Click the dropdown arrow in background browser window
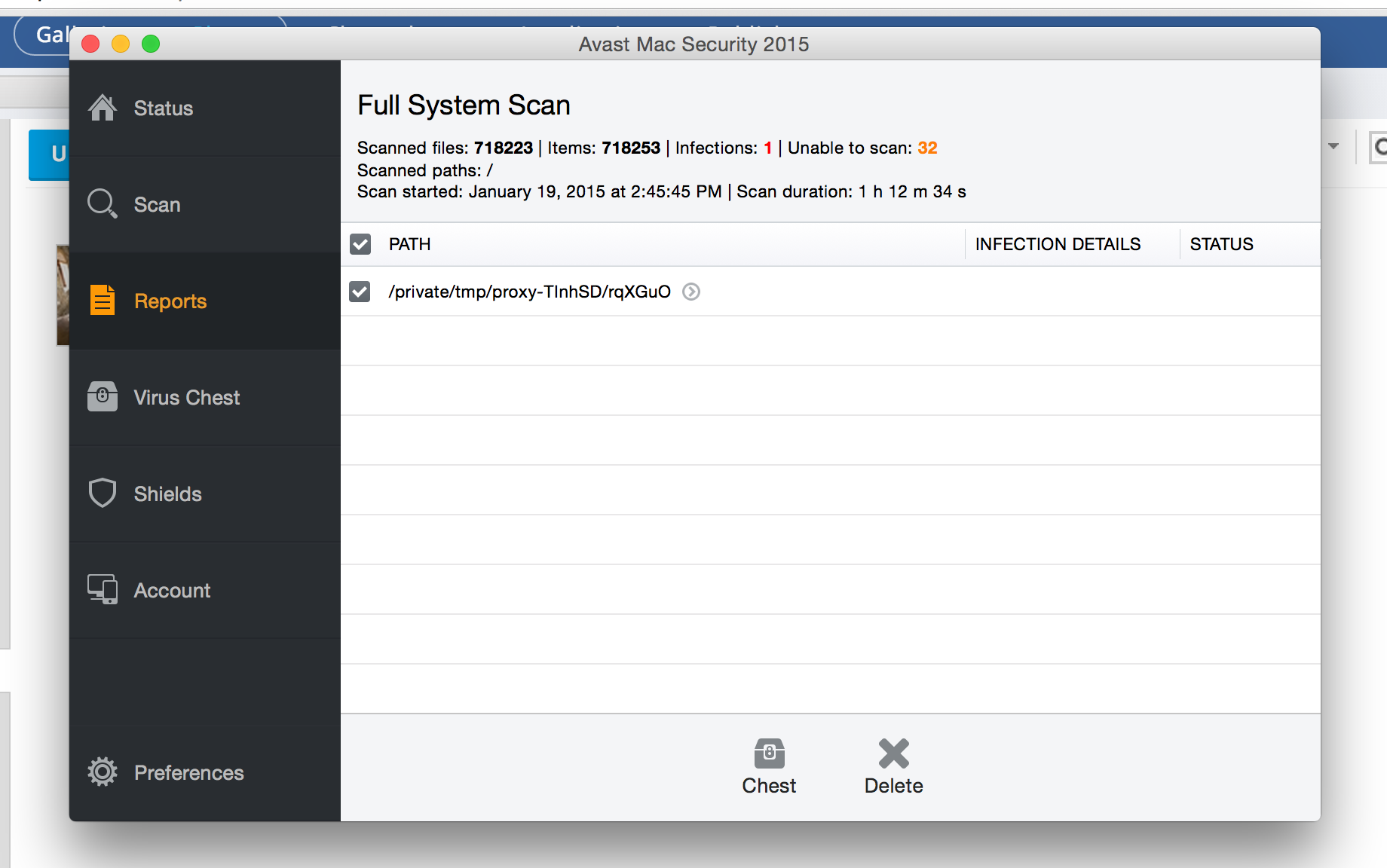1387x868 pixels. (x=1333, y=146)
